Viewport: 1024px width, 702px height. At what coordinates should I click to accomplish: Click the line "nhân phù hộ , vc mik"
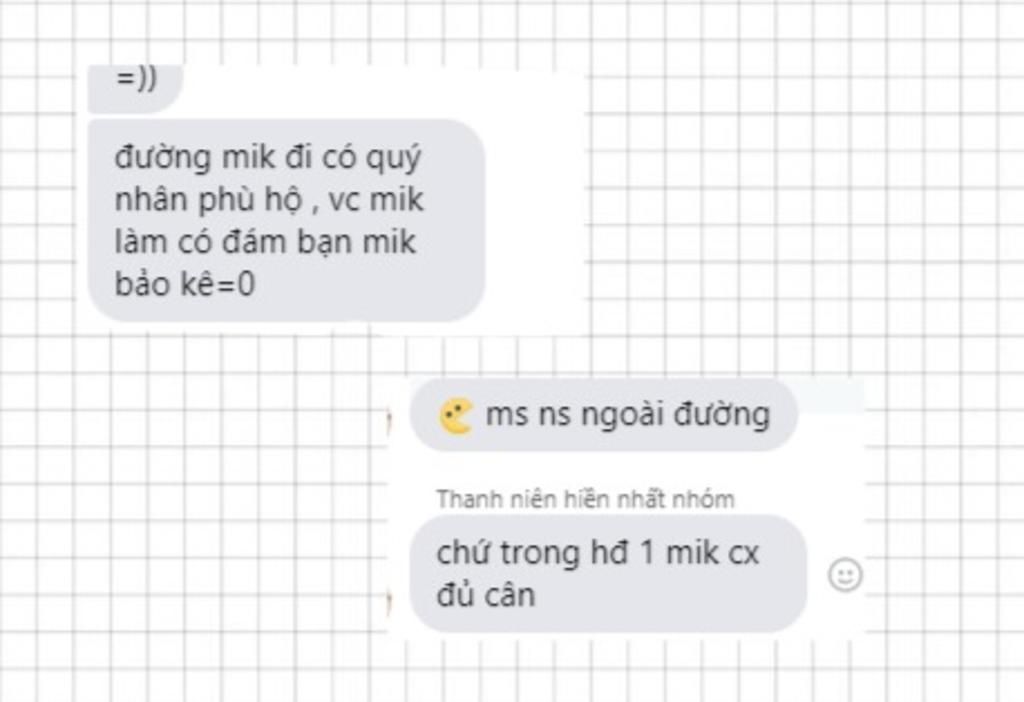[x=269, y=200]
